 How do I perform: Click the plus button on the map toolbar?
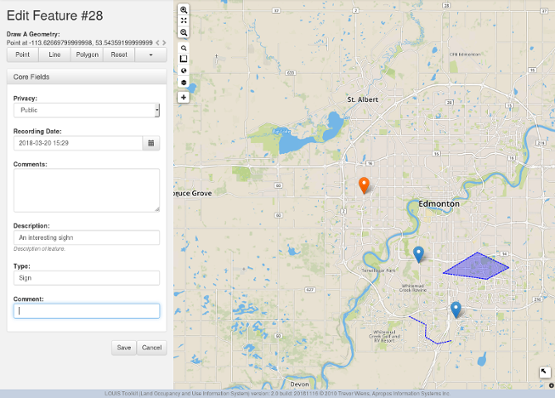pyautogui.click(x=183, y=97)
